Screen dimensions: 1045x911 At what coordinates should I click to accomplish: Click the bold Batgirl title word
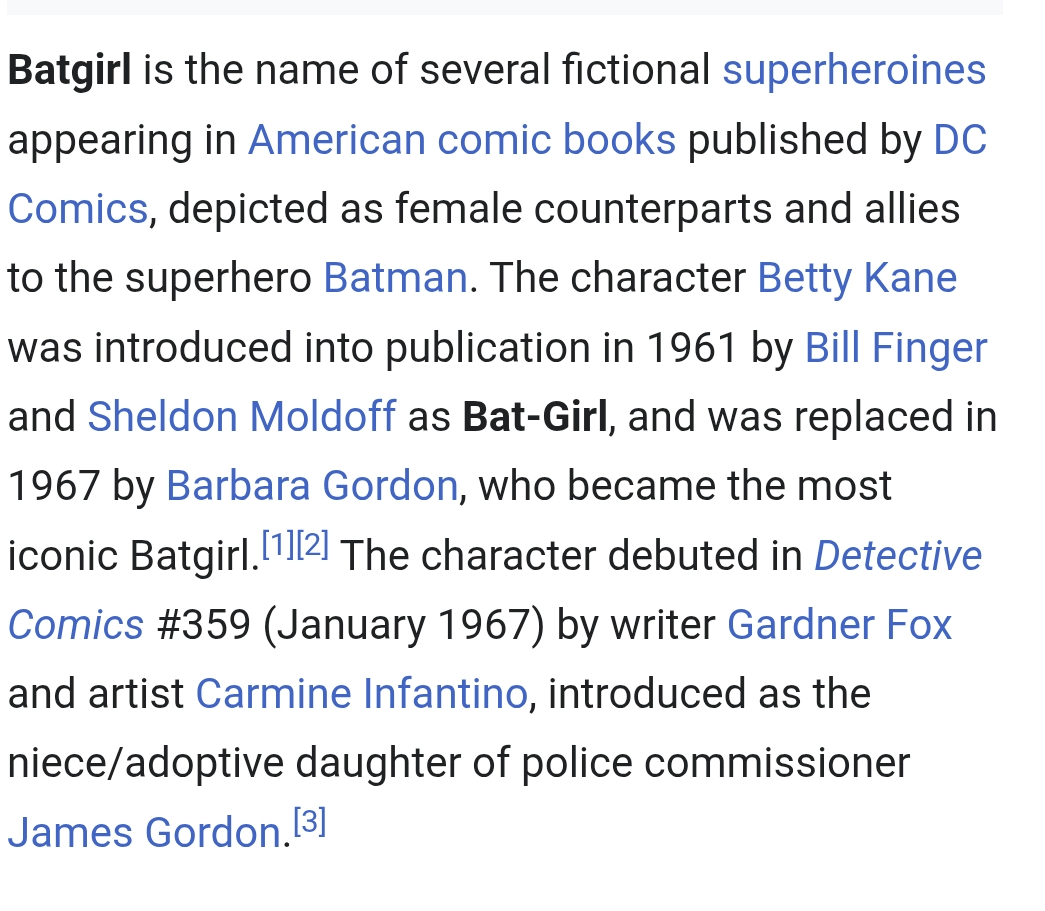70,71
